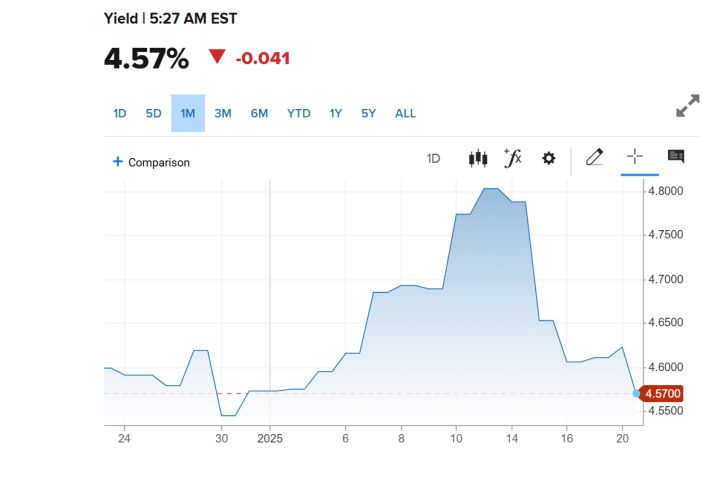Open the indicators function menu
Screen dimensions: 720x480
coord(512,158)
